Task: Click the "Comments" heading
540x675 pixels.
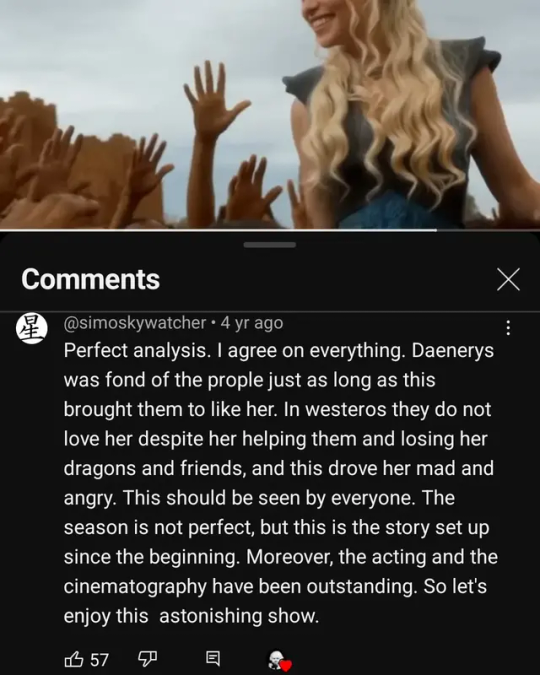Action: click(x=90, y=279)
